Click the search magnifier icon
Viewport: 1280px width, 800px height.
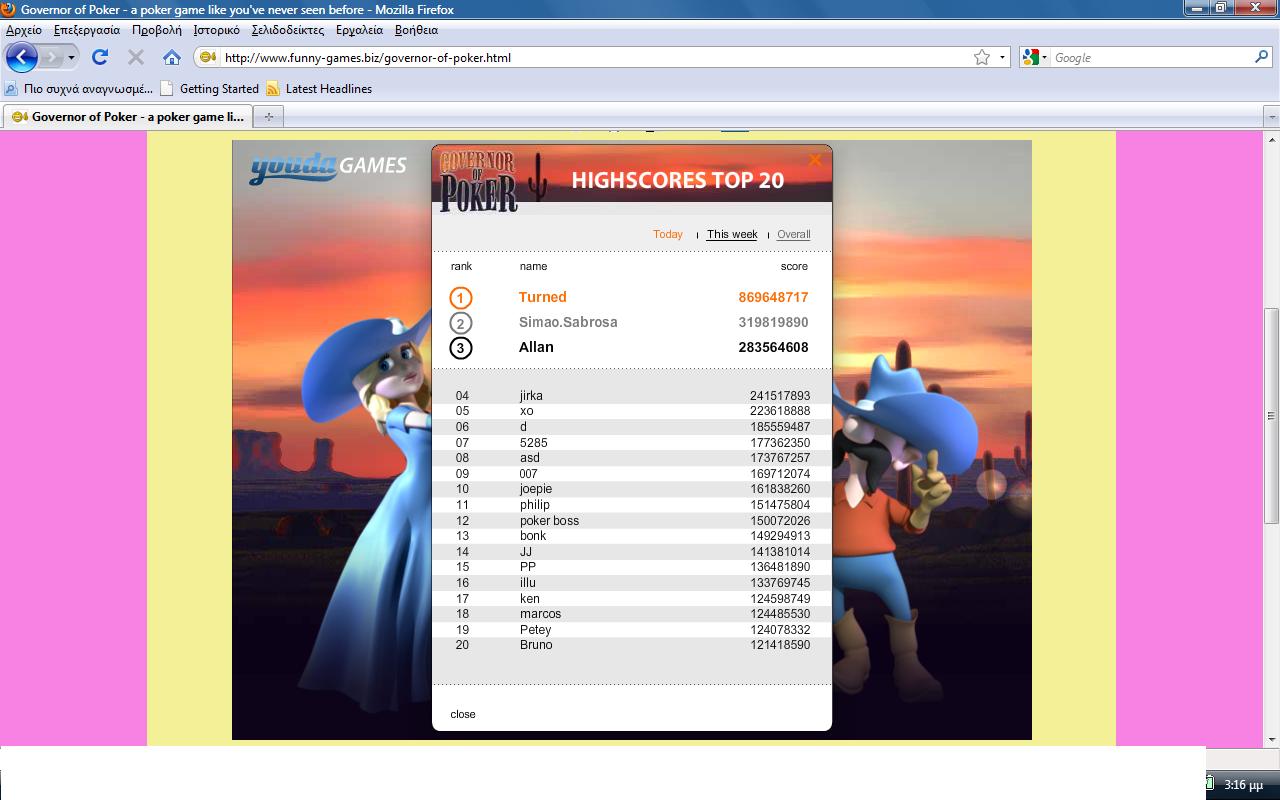pyautogui.click(x=1262, y=57)
